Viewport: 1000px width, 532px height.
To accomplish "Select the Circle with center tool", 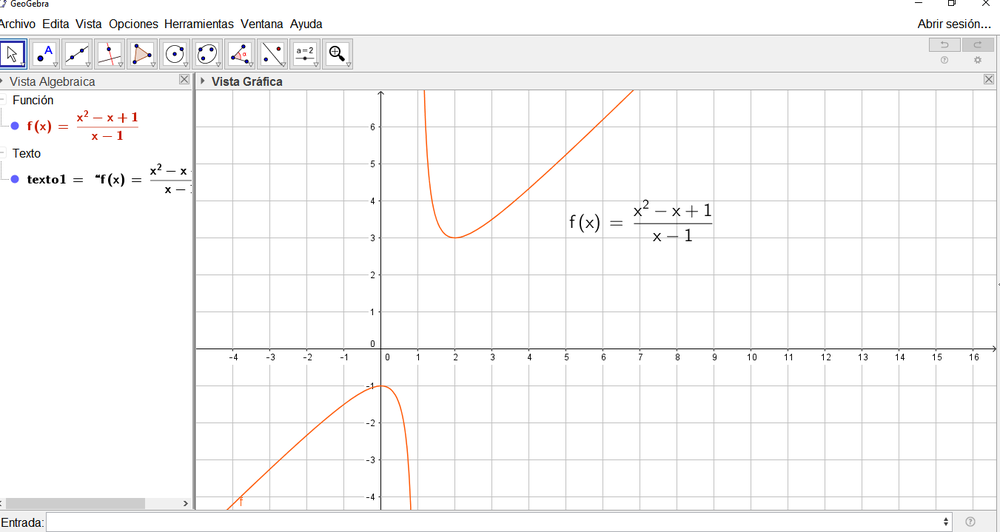I will pos(175,54).
